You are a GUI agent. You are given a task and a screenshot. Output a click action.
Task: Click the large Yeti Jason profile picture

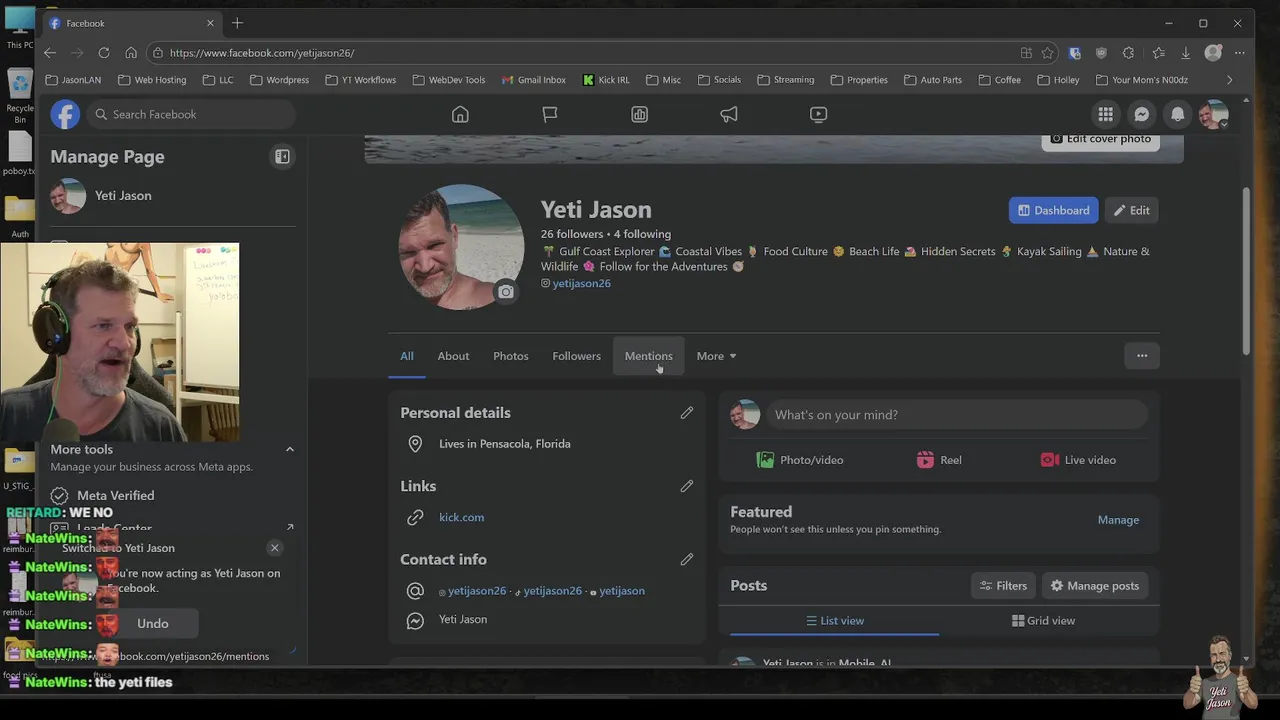point(461,246)
